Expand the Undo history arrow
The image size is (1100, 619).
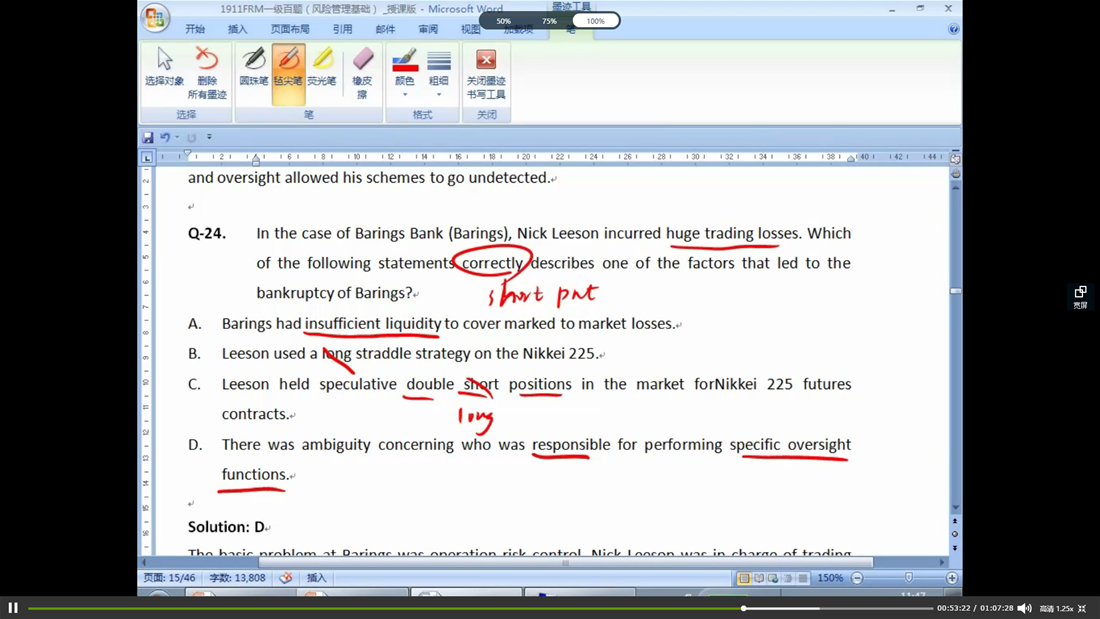pos(177,138)
